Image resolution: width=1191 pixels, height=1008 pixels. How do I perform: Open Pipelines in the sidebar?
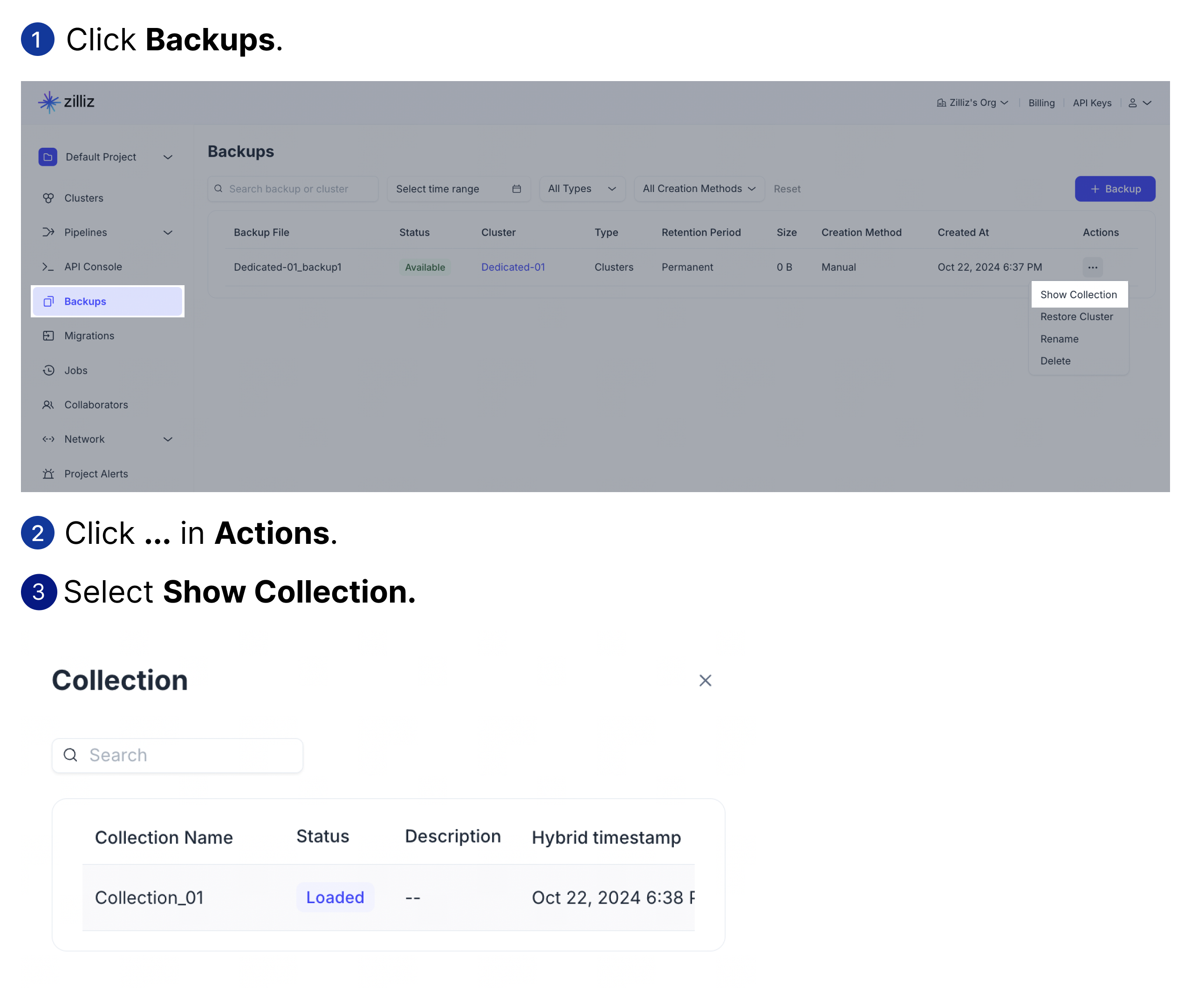(85, 233)
